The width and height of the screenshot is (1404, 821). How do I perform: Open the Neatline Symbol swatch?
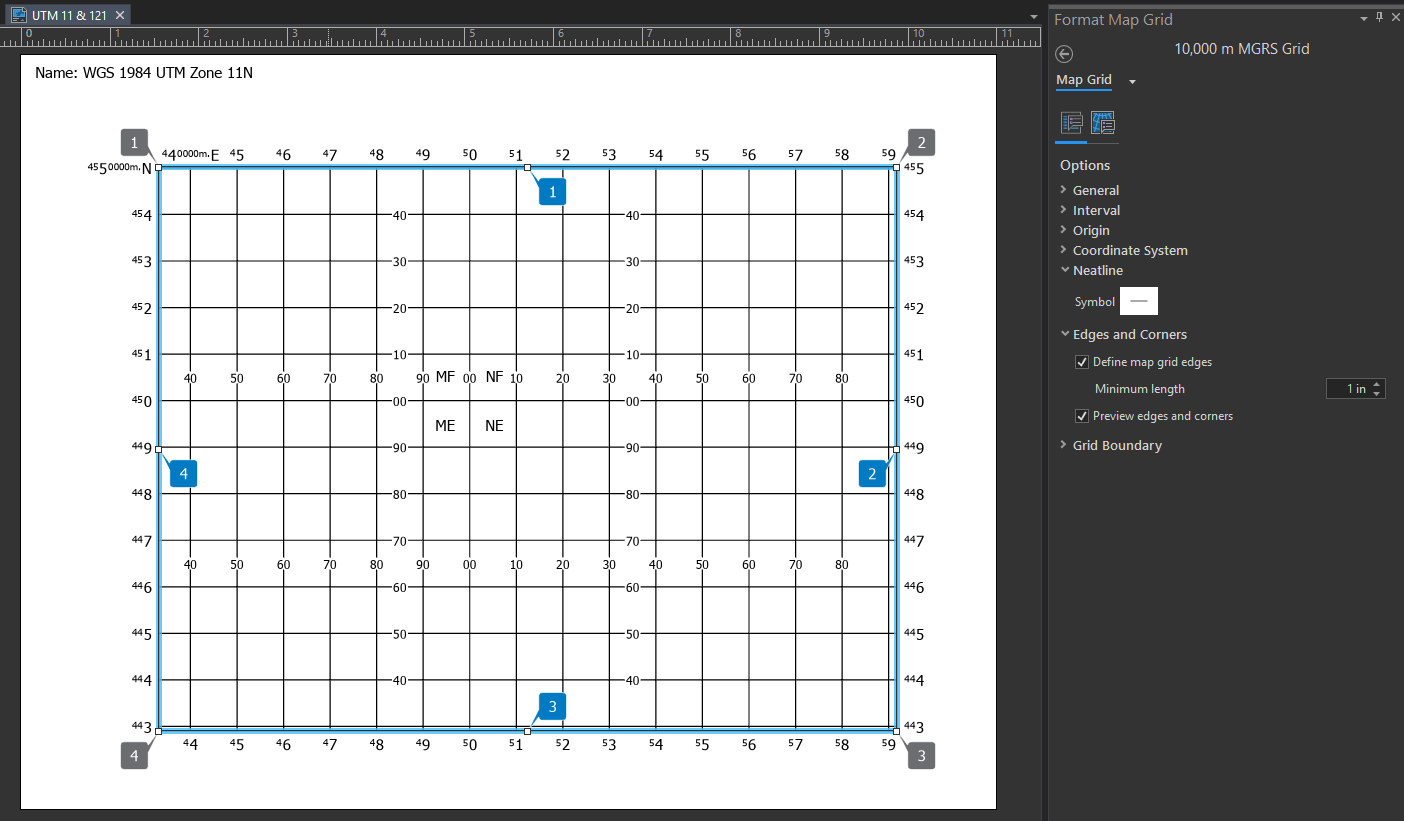click(1139, 301)
